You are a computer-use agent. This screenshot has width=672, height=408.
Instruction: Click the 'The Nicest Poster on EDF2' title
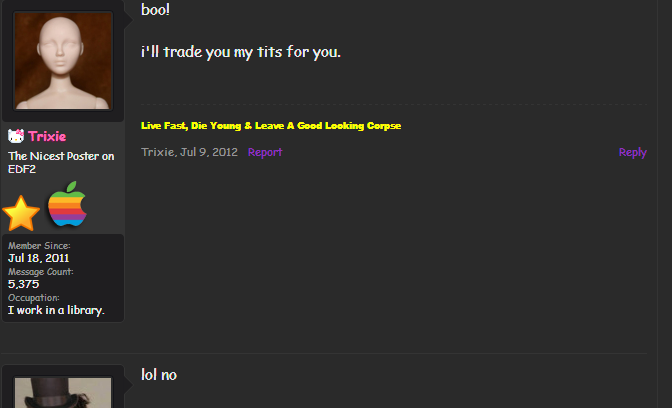pyautogui.click(x=61, y=162)
